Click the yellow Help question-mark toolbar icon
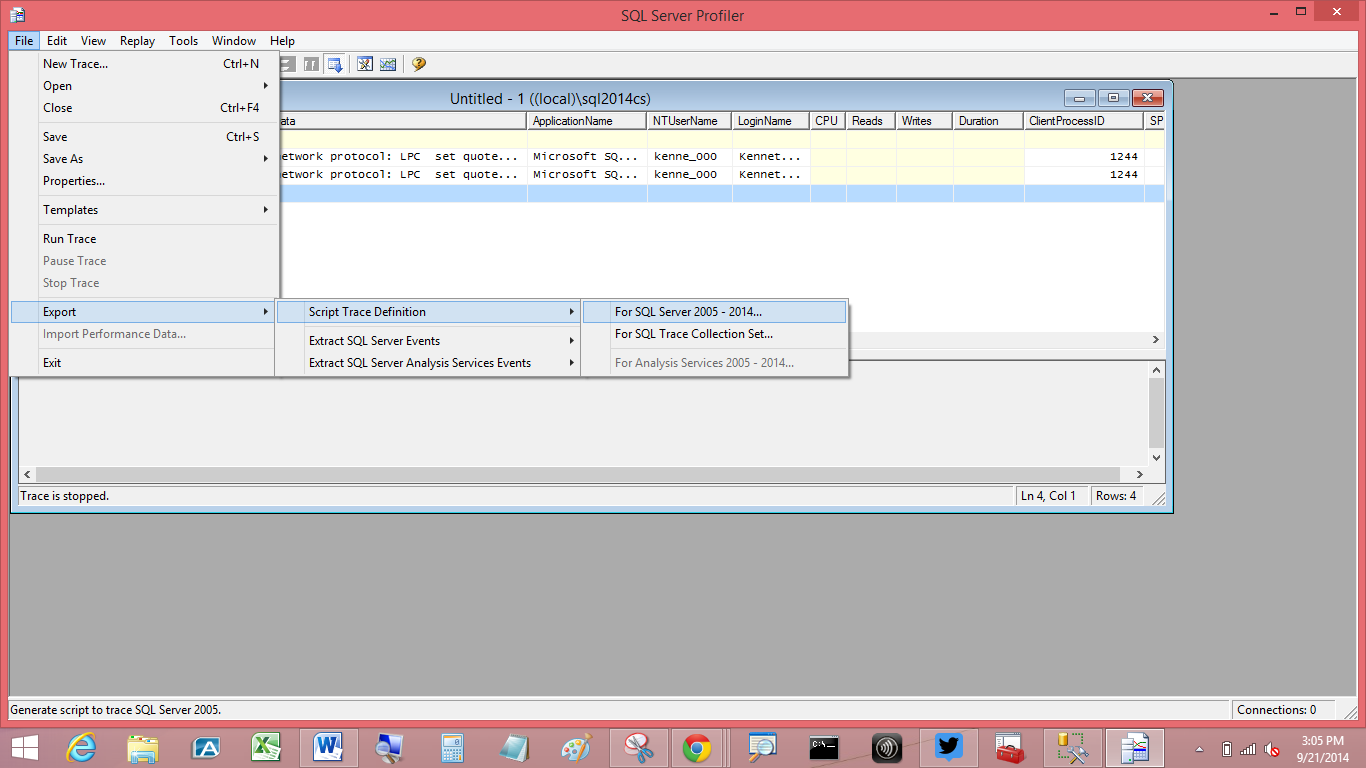The height and width of the screenshot is (768, 1366). [418, 64]
